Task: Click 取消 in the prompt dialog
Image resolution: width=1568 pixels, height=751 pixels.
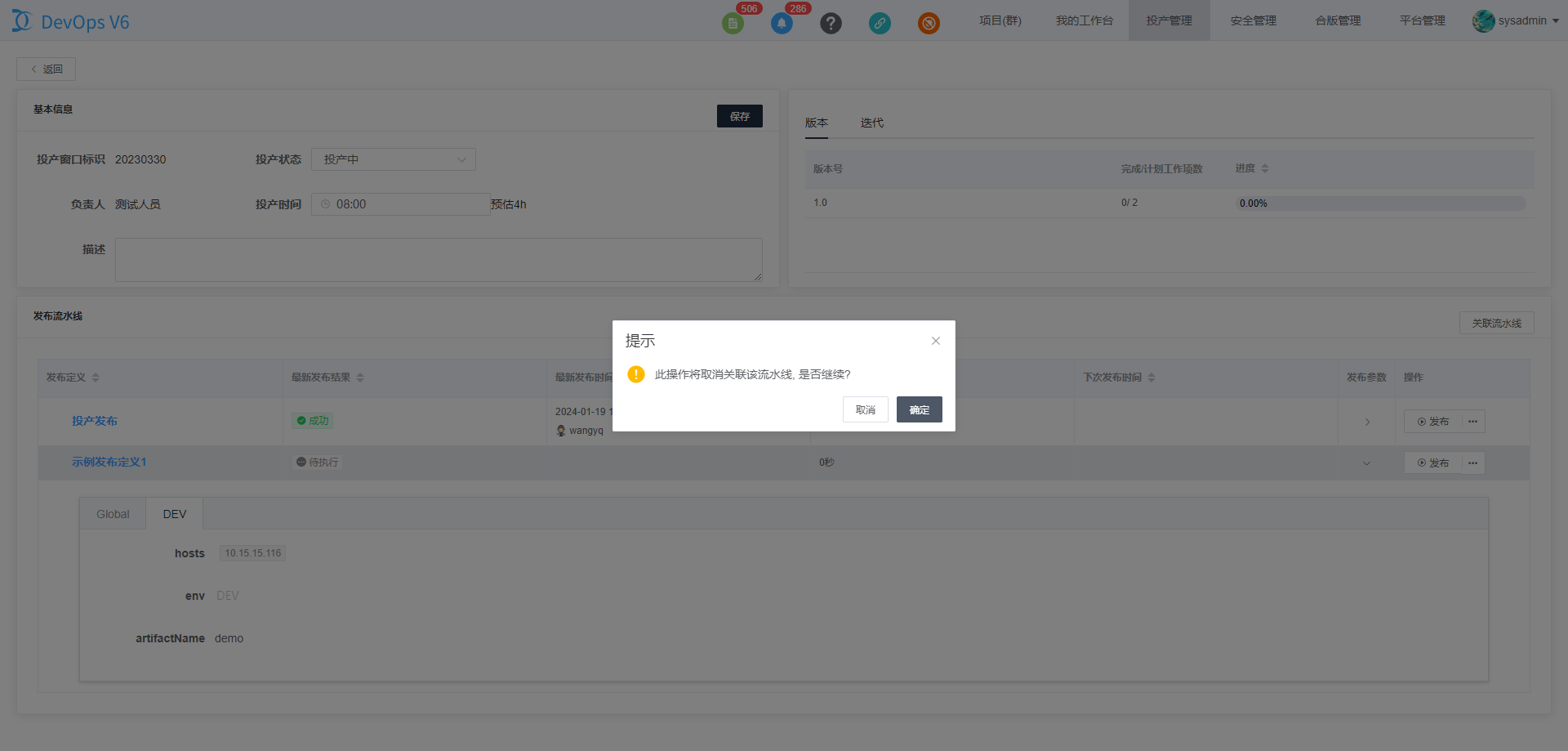Action: tap(865, 409)
